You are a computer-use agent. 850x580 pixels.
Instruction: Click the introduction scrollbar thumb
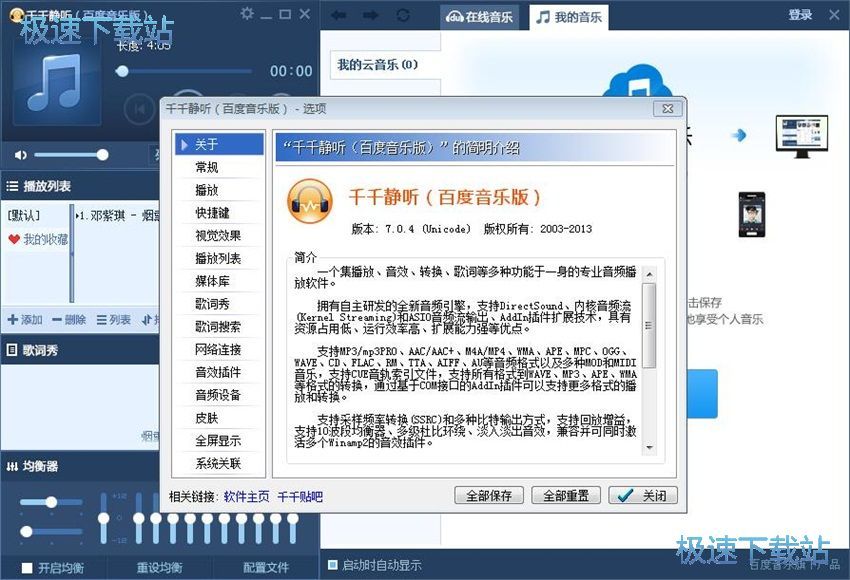(x=649, y=325)
